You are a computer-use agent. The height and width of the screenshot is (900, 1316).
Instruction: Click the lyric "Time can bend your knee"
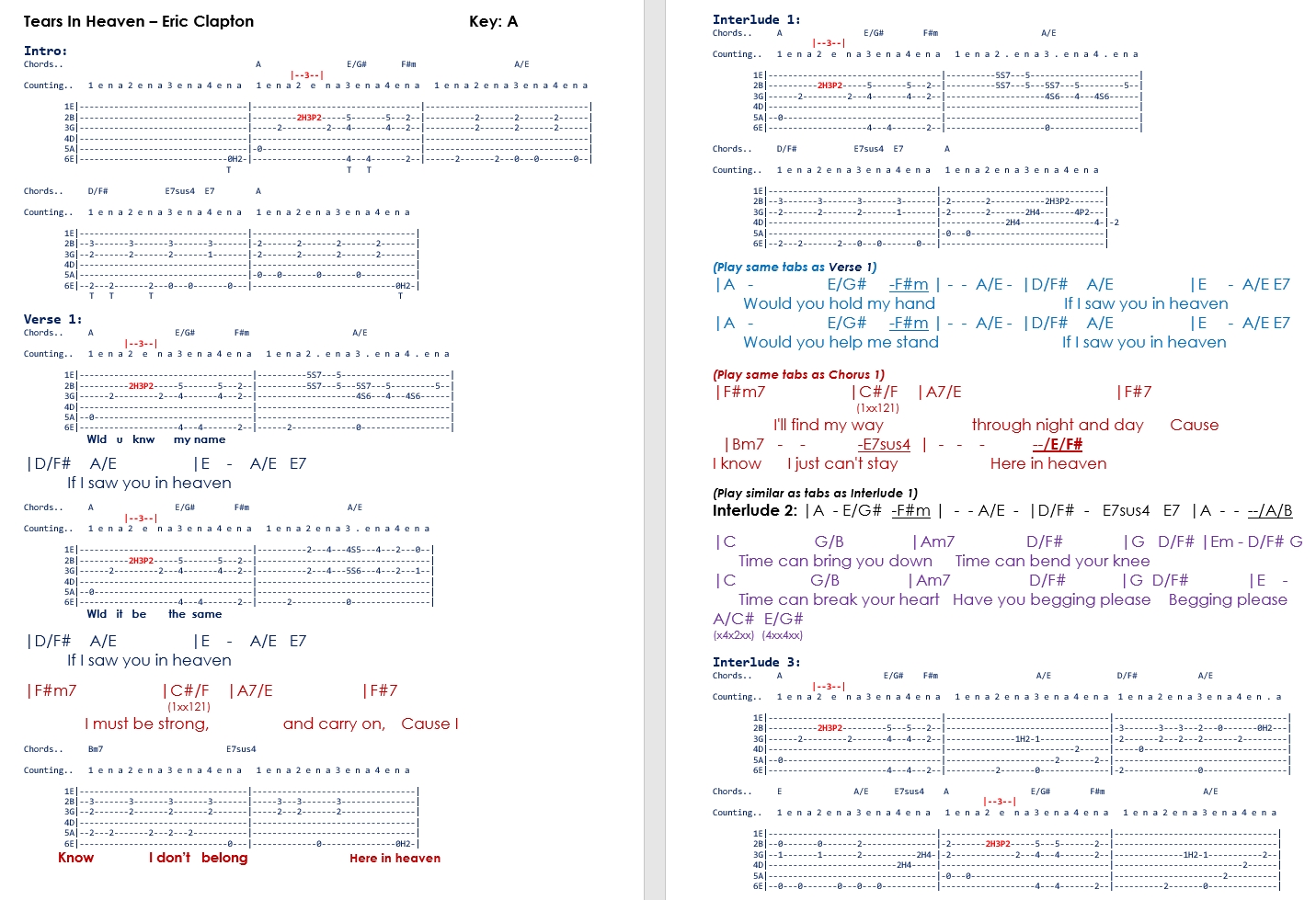point(1052,561)
